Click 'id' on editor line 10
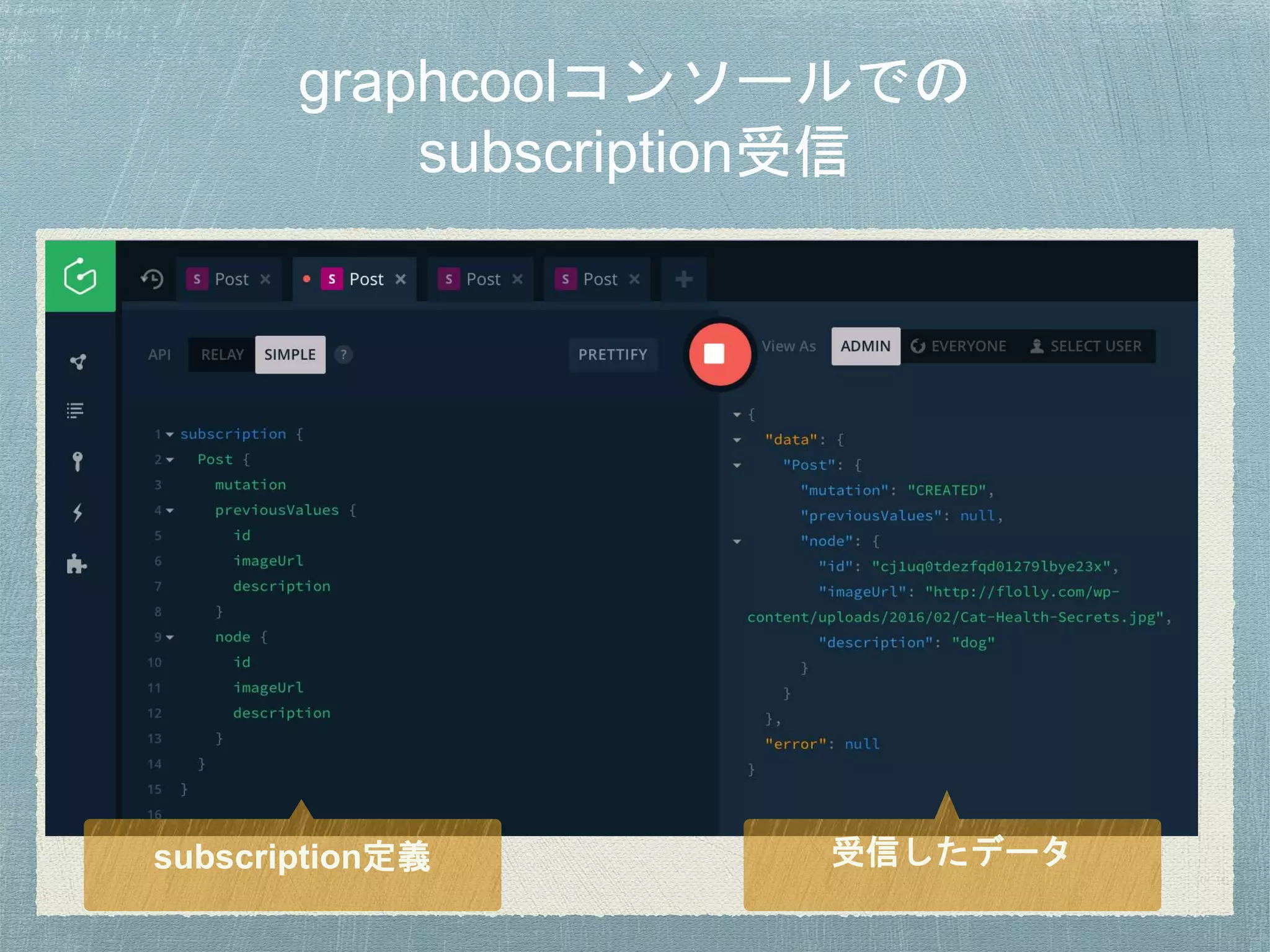1270x952 pixels. tap(242, 663)
